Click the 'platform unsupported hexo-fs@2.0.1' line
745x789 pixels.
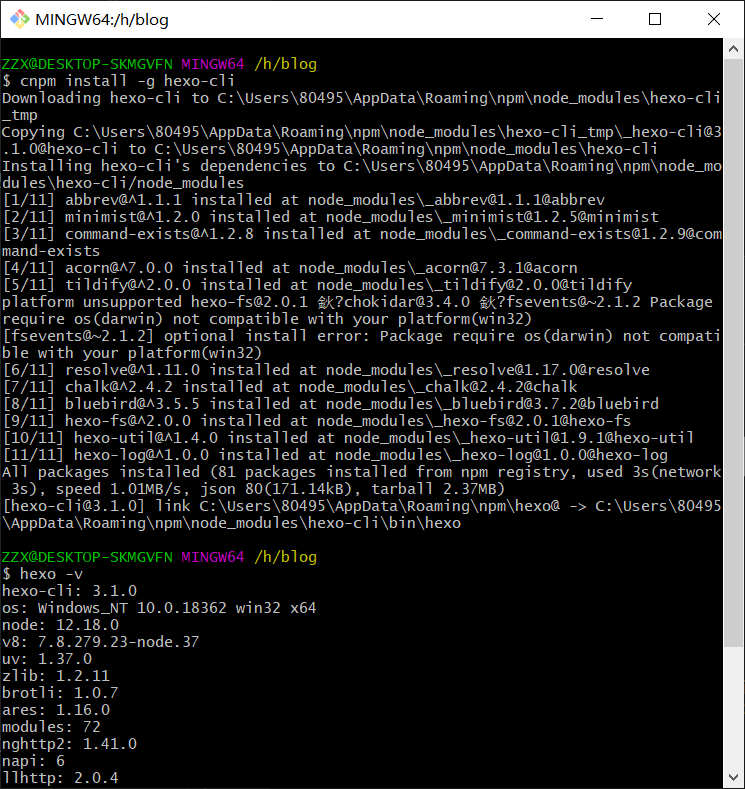(x=358, y=310)
